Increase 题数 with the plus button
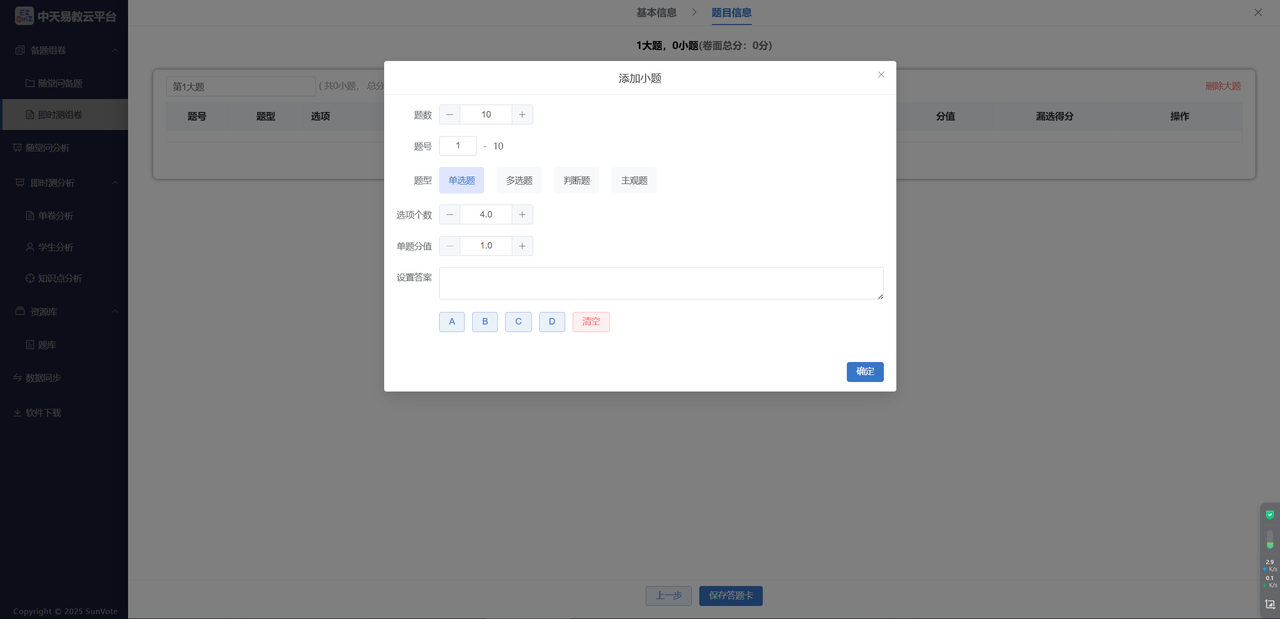This screenshot has height=619, width=1280. (522, 115)
